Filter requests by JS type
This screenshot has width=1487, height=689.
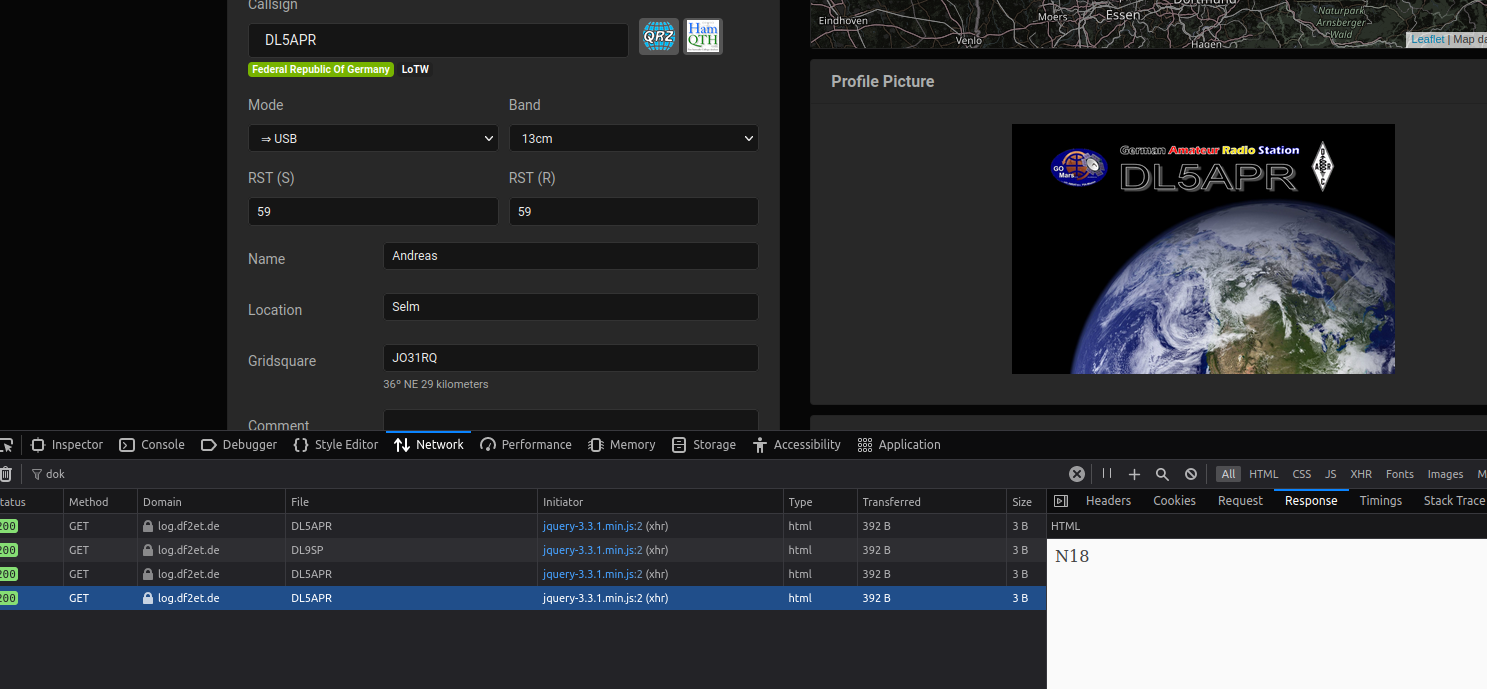1330,474
